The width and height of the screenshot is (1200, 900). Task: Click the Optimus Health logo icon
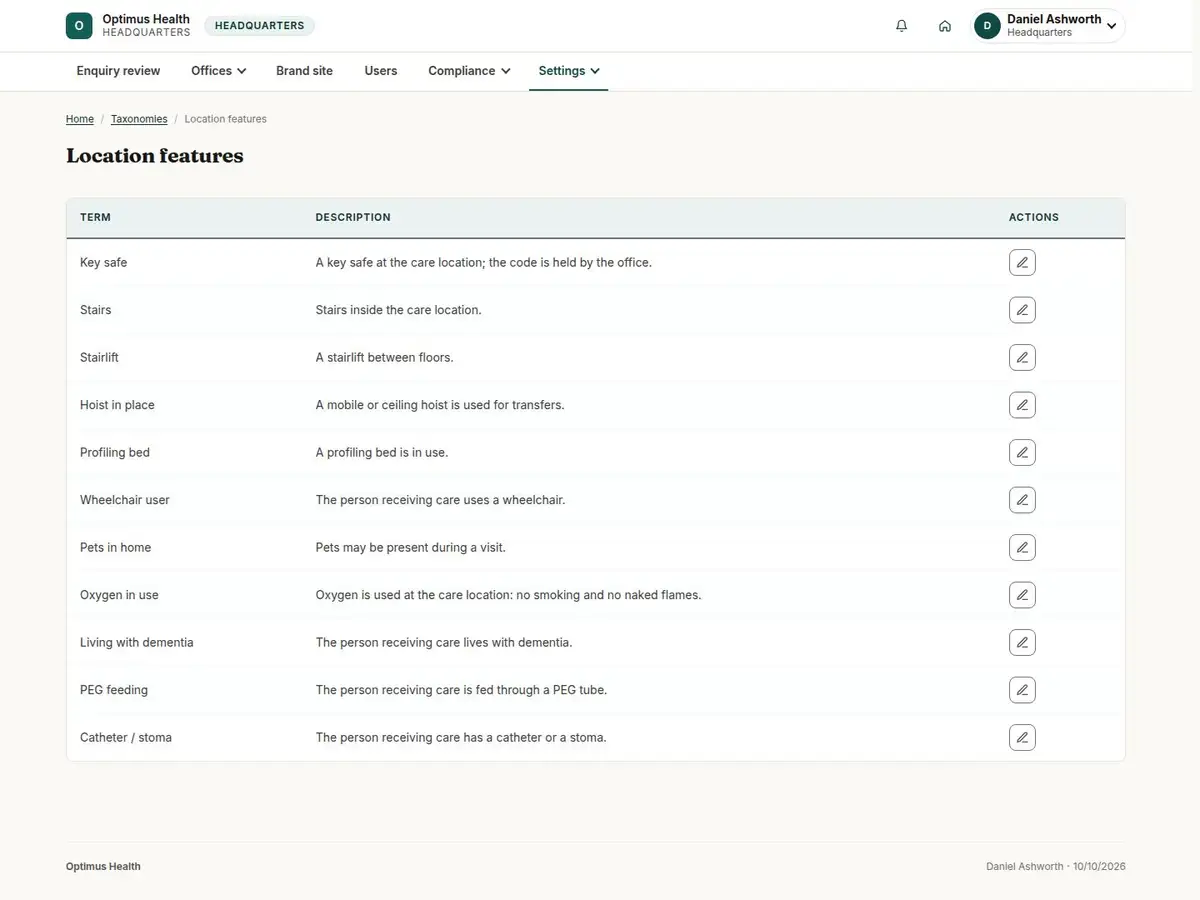click(x=79, y=26)
